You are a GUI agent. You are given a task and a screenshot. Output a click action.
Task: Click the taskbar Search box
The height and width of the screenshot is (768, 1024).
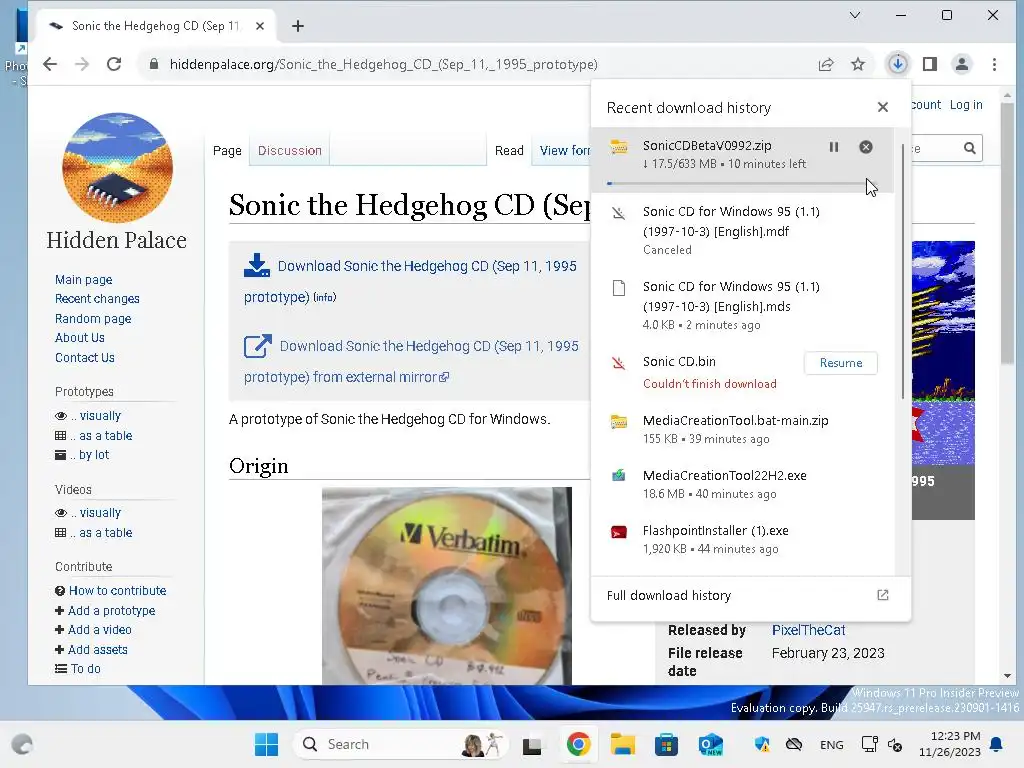400,744
